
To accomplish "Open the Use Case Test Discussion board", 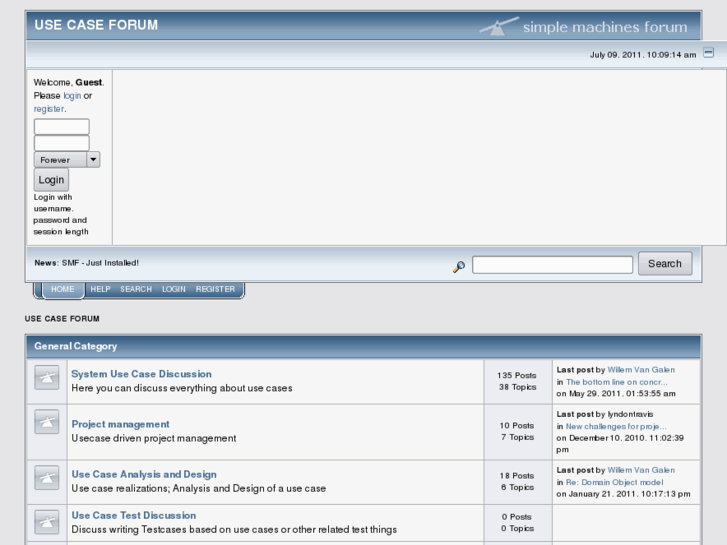I will click(134, 515).
